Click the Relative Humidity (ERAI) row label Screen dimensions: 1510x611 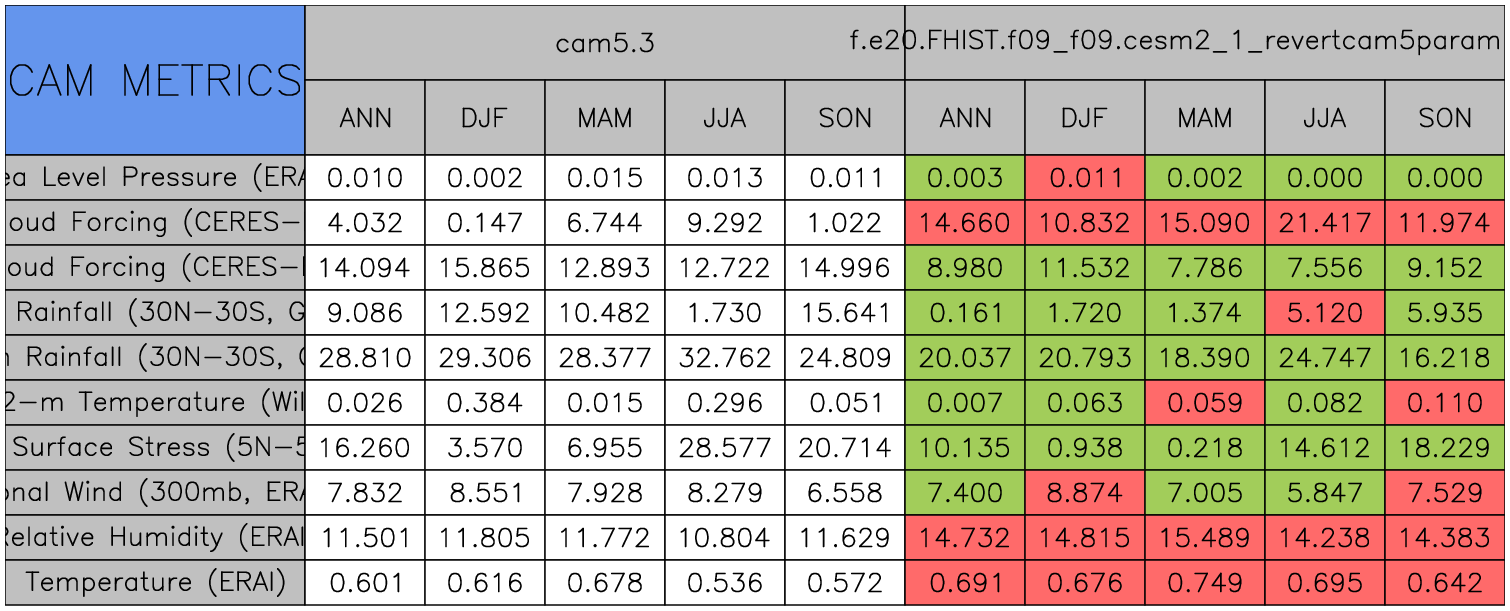154,537
